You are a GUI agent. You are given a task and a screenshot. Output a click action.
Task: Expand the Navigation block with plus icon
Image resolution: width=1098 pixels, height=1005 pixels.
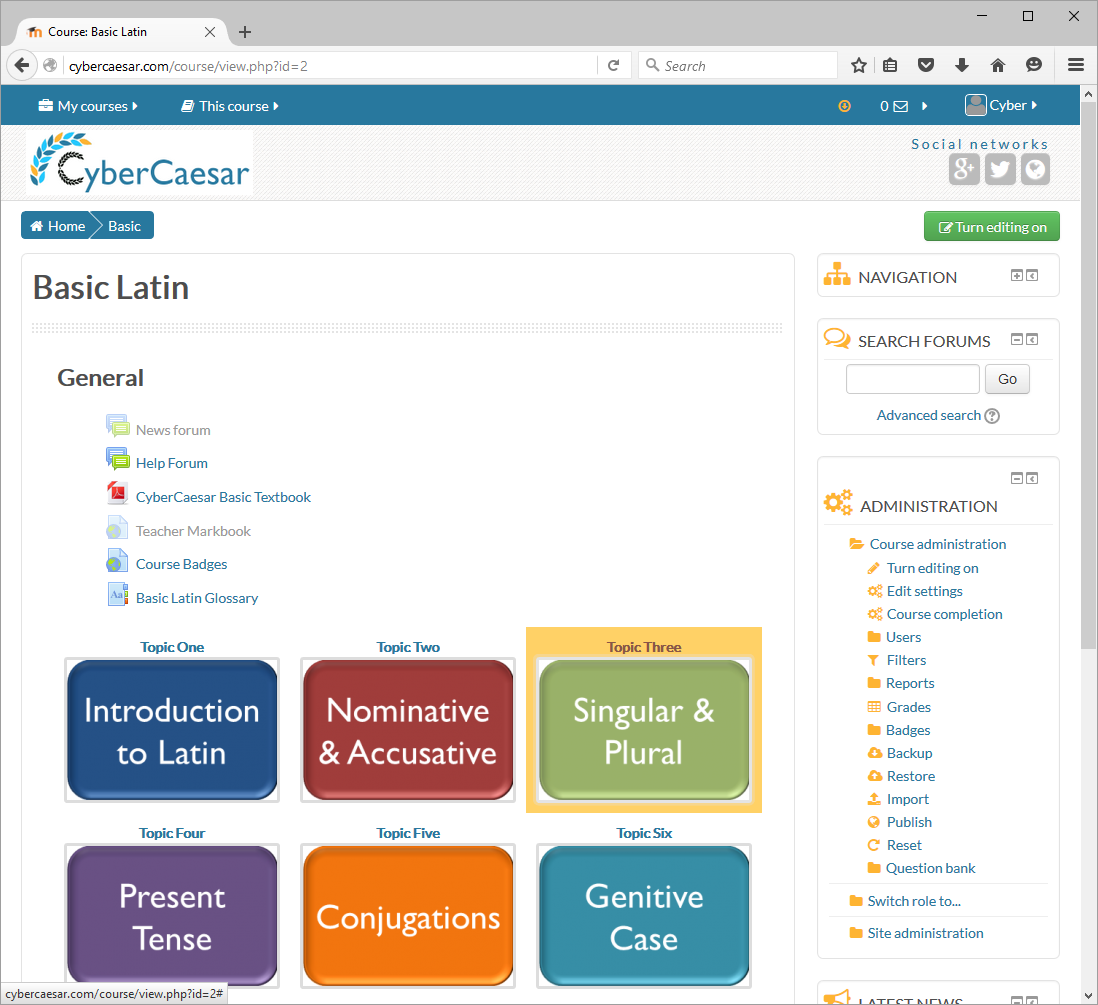click(x=1017, y=275)
